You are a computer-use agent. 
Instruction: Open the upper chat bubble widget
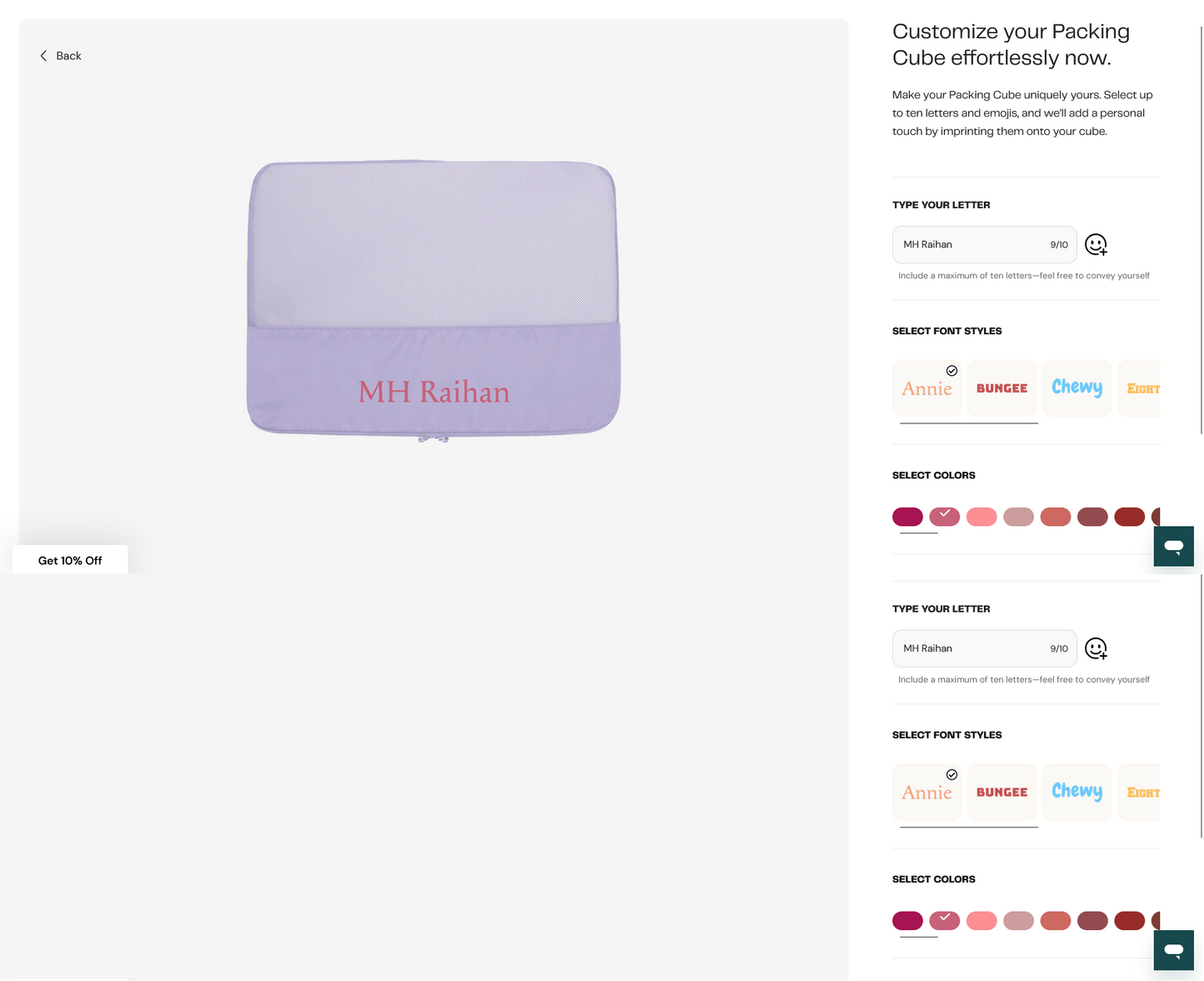(x=1173, y=546)
